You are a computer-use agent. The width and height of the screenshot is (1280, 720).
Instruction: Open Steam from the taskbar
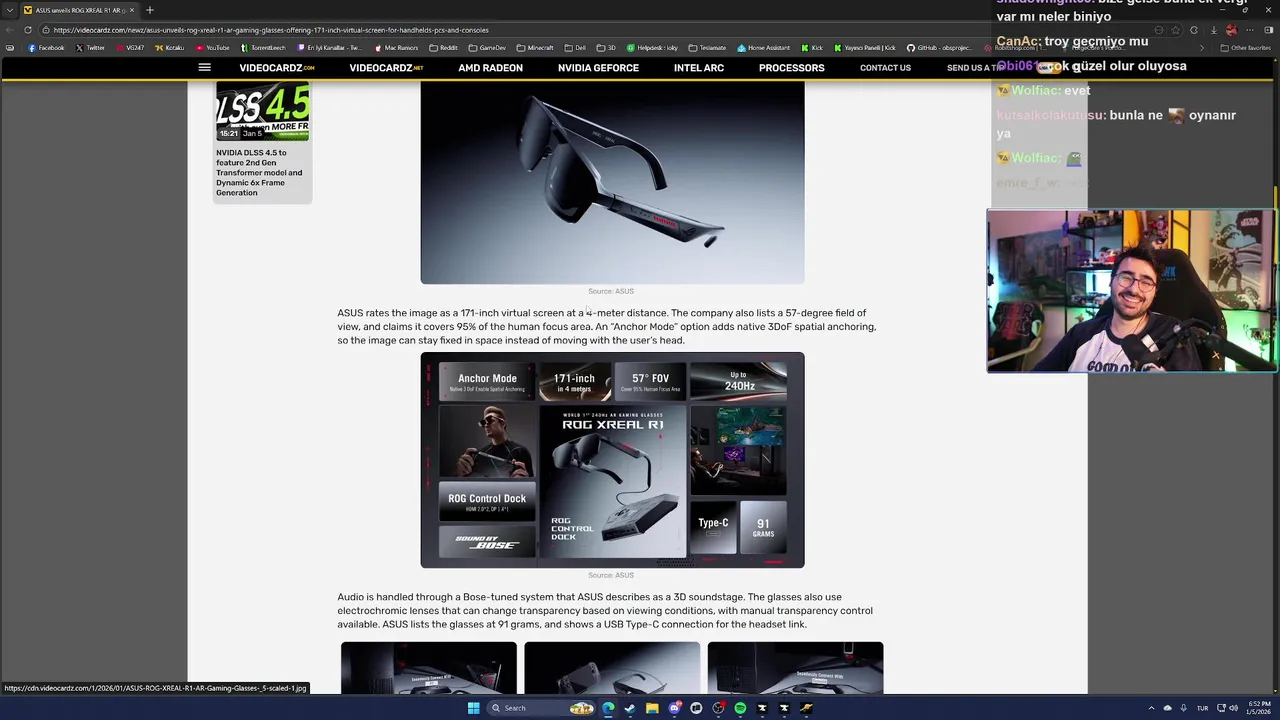(x=630, y=708)
